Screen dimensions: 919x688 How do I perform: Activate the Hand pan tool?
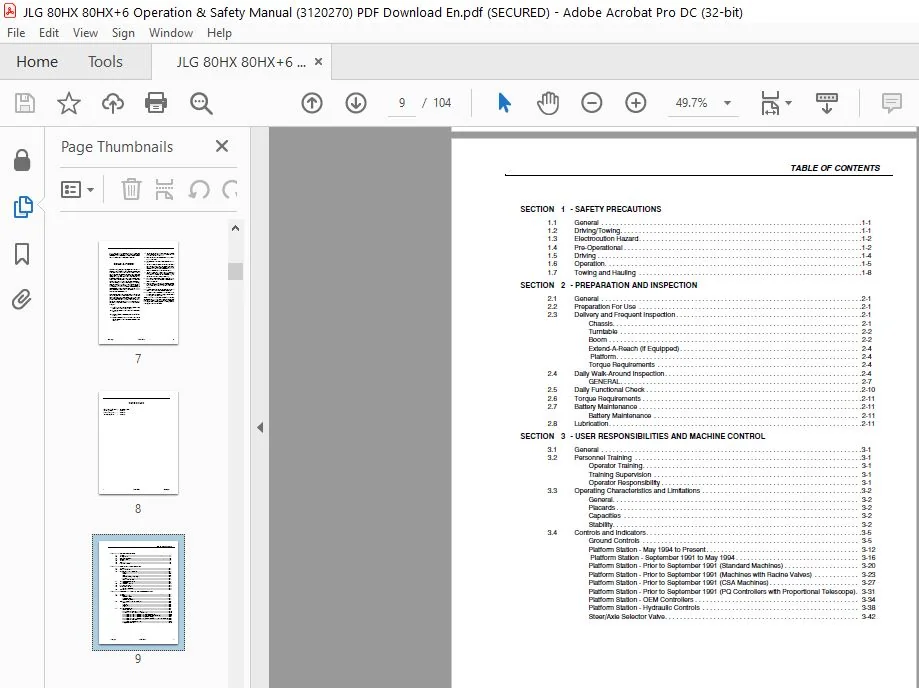pyautogui.click(x=548, y=103)
